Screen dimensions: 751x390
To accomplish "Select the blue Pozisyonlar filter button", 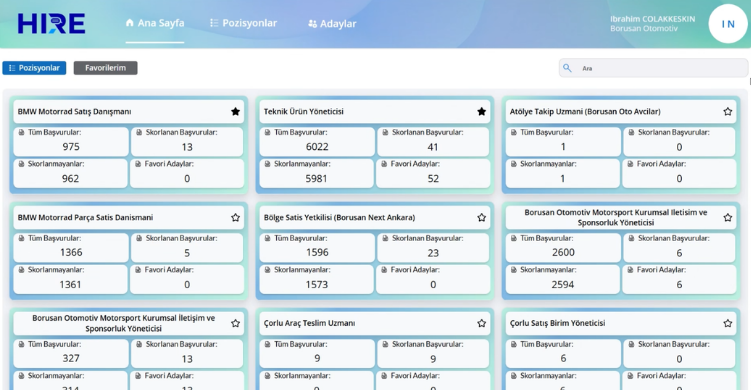I will point(34,68).
